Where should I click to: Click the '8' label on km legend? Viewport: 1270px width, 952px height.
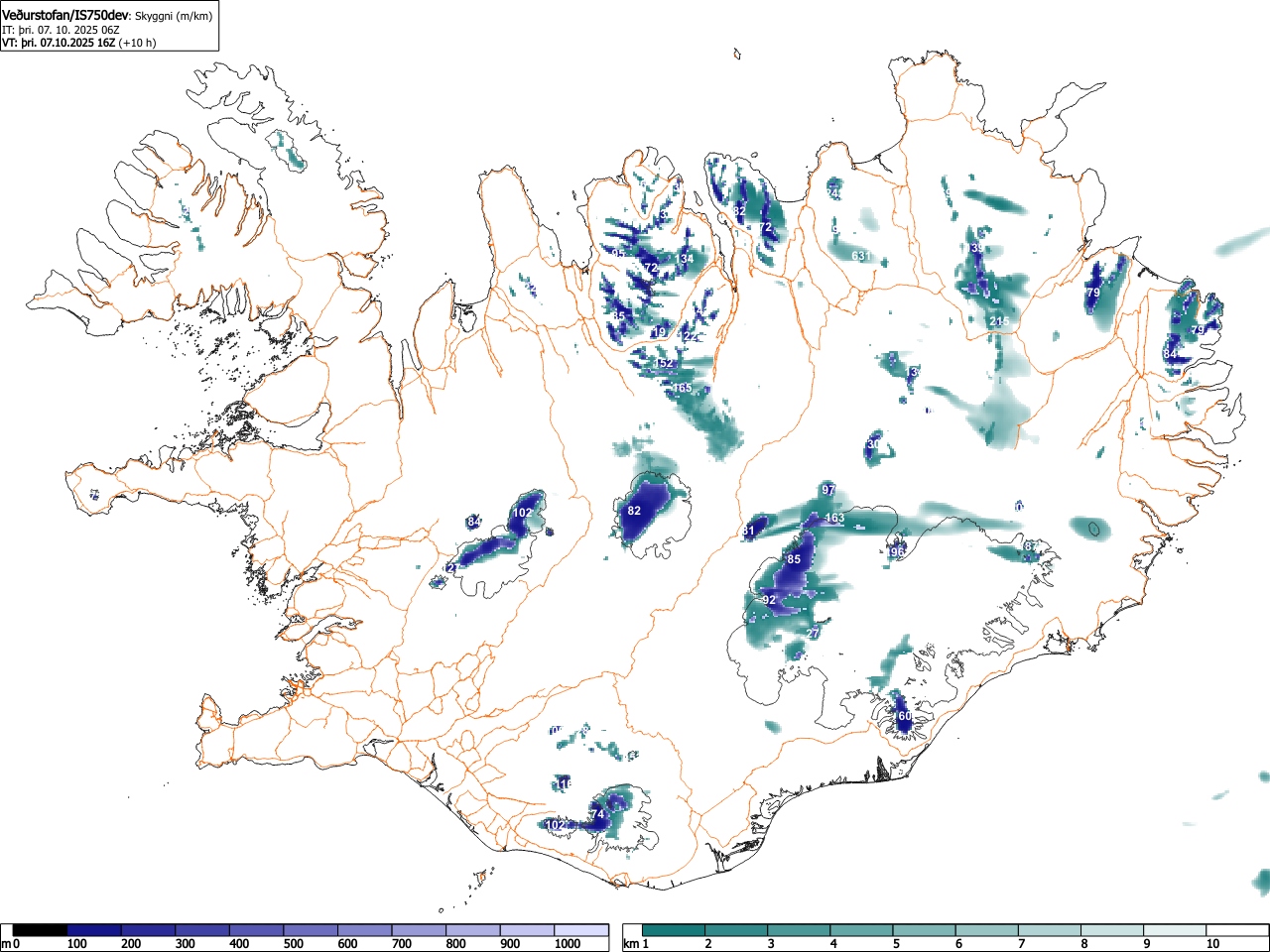[1084, 944]
